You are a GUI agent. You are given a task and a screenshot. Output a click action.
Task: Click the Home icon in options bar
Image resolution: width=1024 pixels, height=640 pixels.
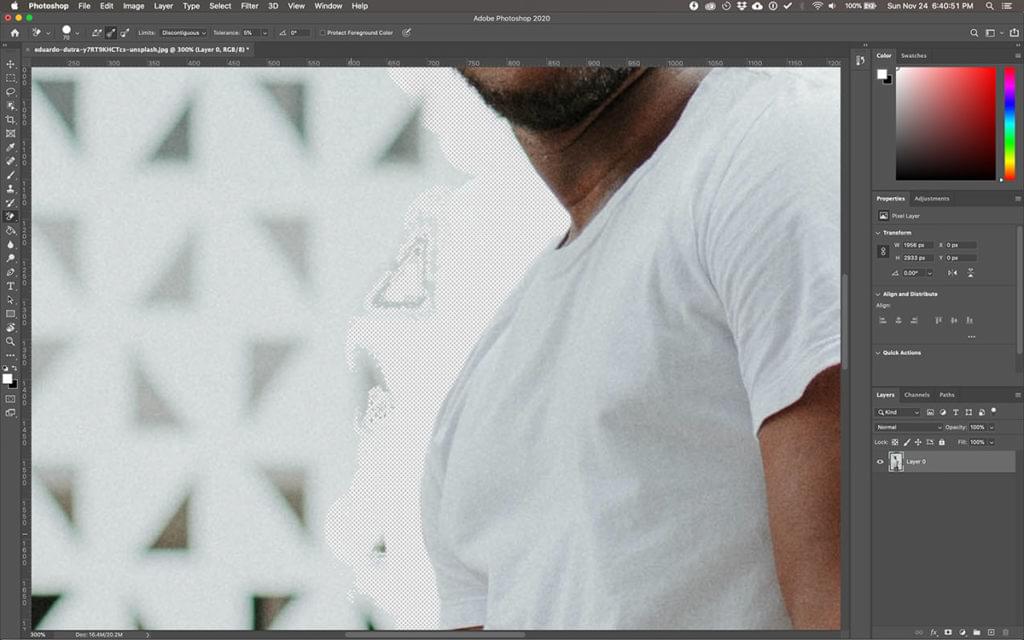14,32
